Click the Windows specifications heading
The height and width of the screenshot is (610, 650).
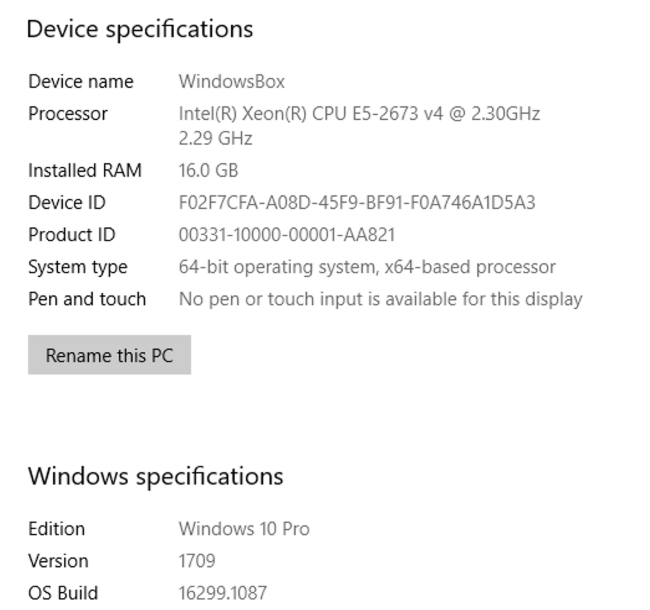tap(155, 476)
